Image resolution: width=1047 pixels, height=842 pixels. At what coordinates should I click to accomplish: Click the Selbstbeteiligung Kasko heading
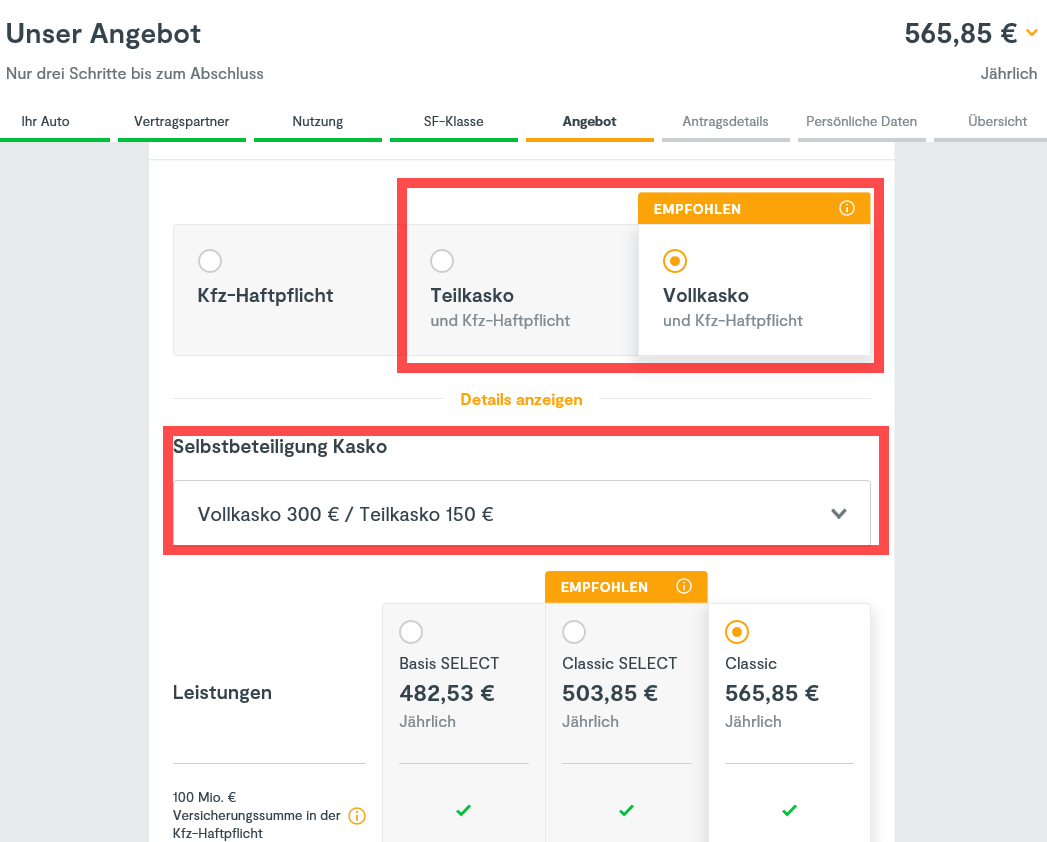(280, 446)
